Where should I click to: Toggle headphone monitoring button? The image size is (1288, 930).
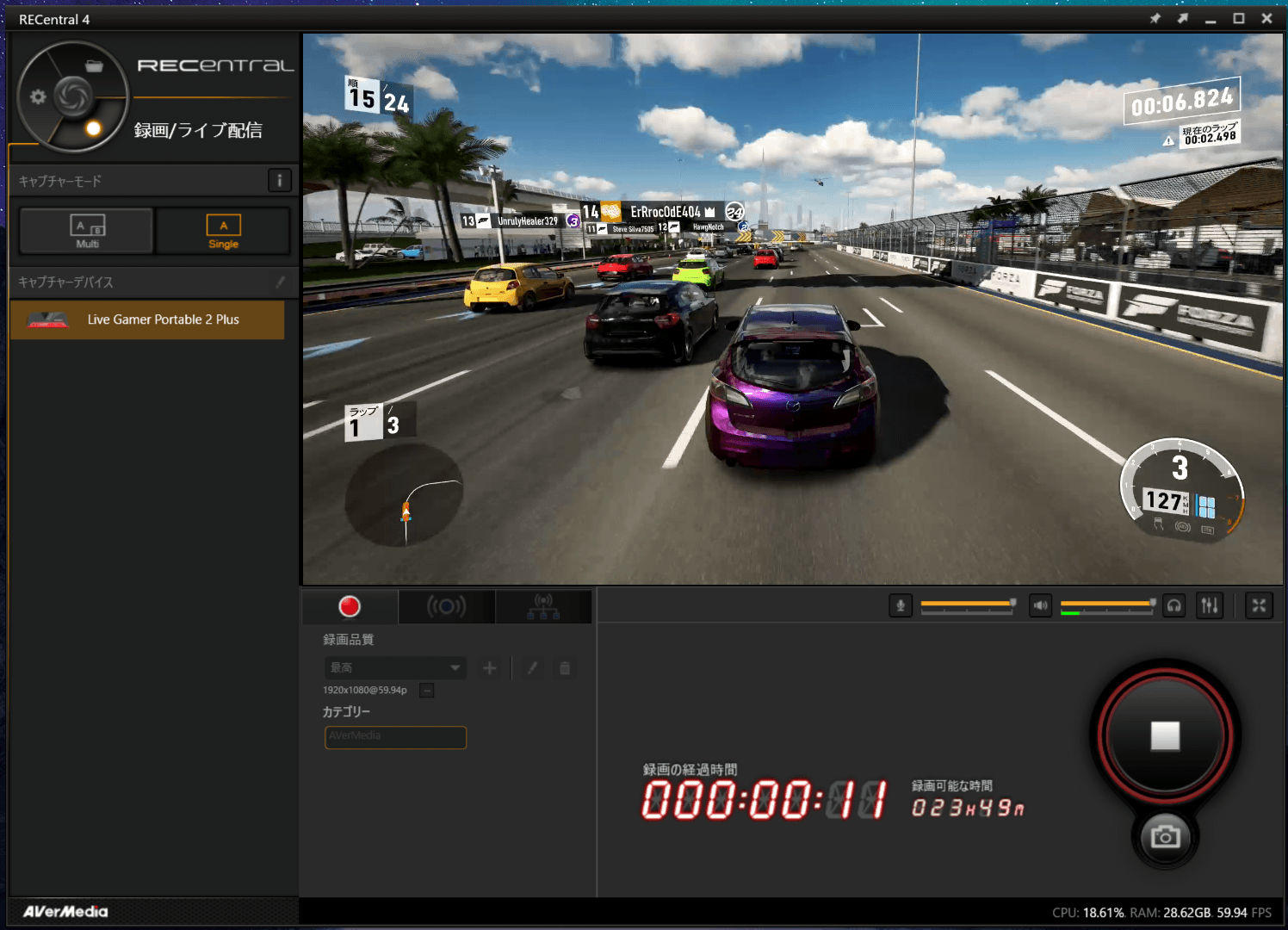1174,605
